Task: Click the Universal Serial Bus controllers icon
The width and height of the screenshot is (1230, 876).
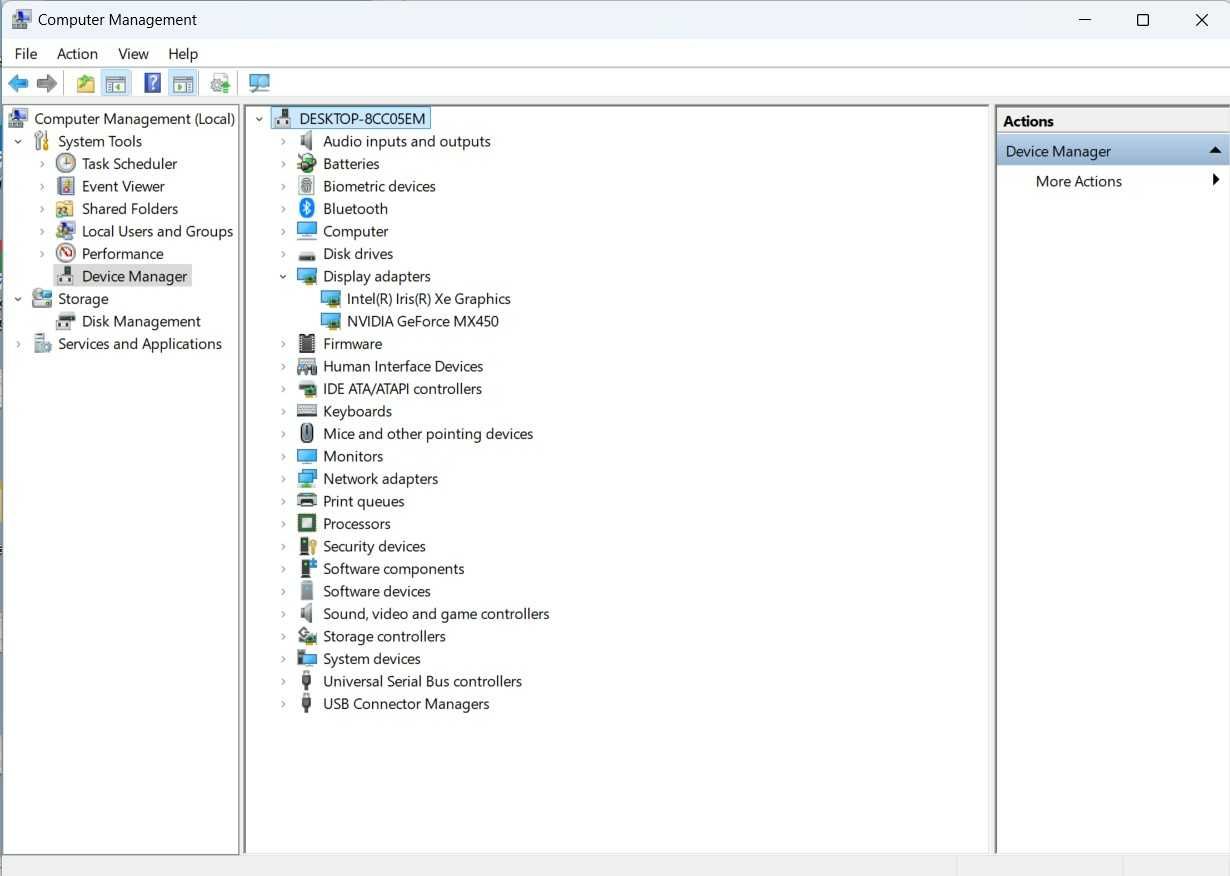Action: tap(307, 681)
